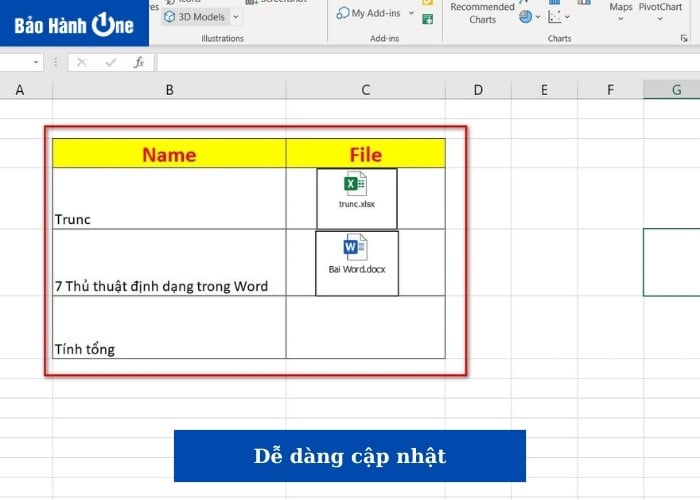Select column G header
Image resolution: width=700 pixels, height=500 pixels.
(x=672, y=90)
